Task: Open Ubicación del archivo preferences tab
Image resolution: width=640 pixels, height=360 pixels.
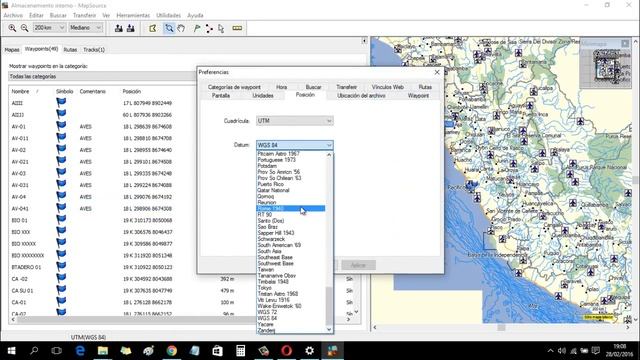Action: click(361, 96)
